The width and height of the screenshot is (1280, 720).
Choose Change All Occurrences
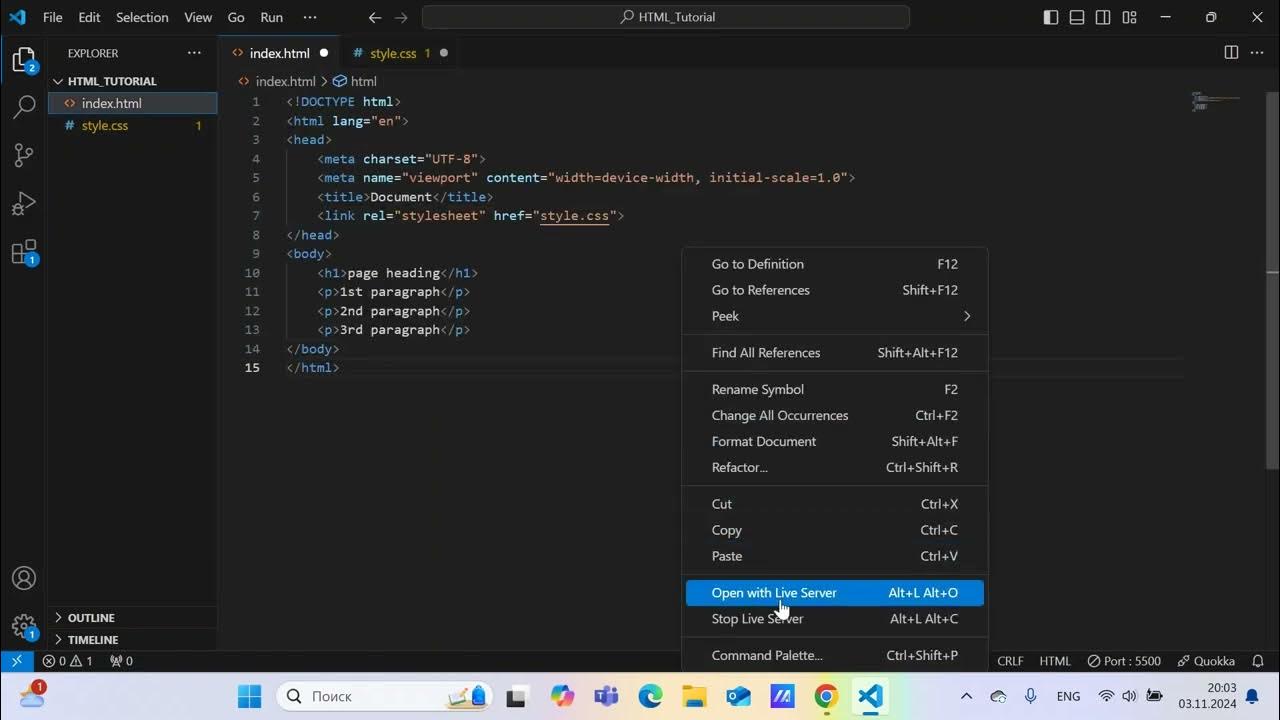[835, 416]
